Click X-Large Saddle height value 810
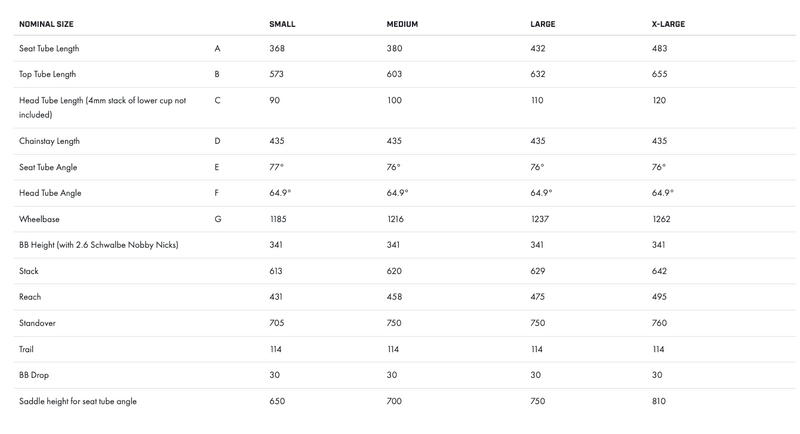800x434 pixels. click(x=659, y=401)
